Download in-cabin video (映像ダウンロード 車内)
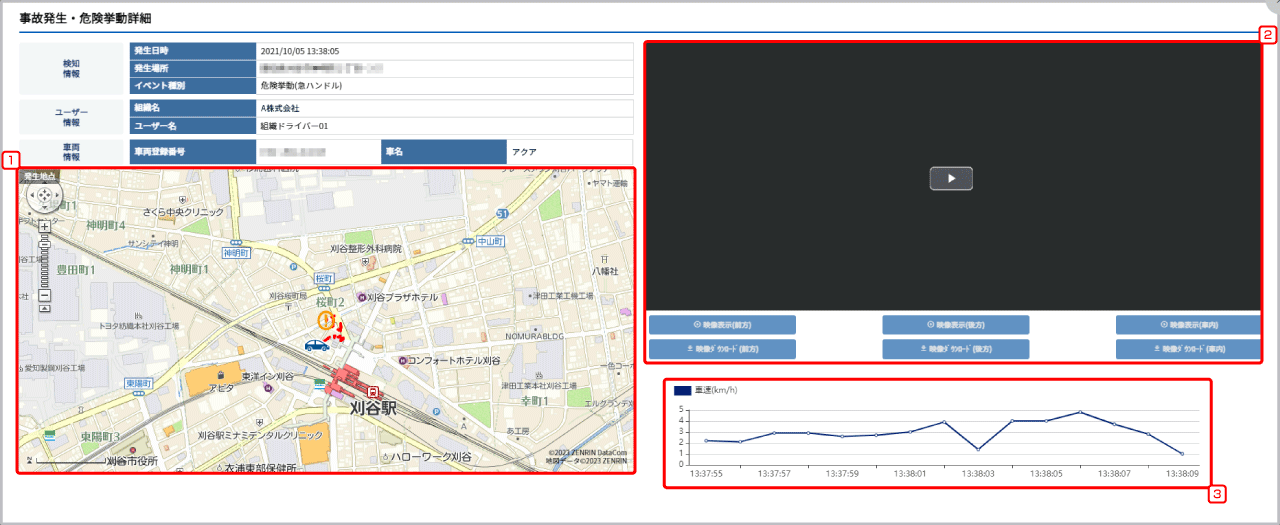This screenshot has height=525, width=1280. click(1187, 349)
